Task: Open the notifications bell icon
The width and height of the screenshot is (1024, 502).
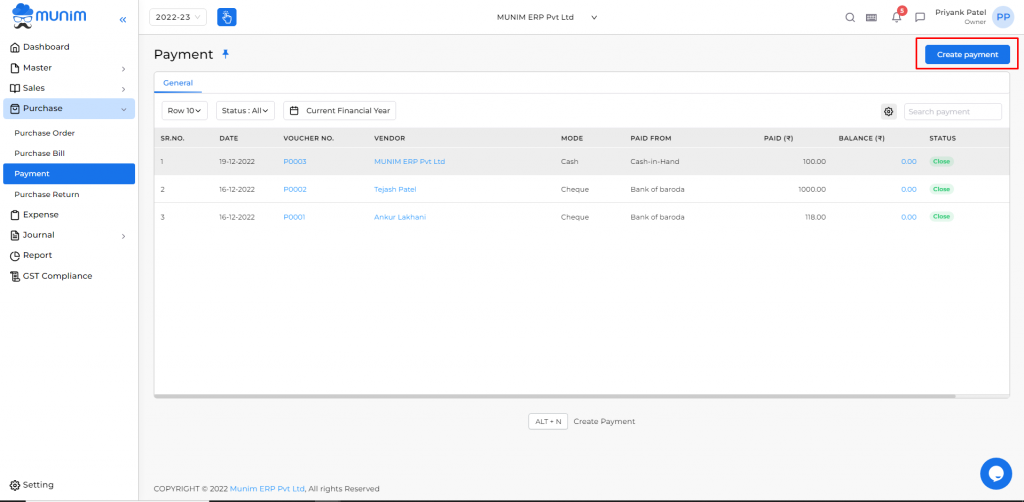Action: click(896, 17)
